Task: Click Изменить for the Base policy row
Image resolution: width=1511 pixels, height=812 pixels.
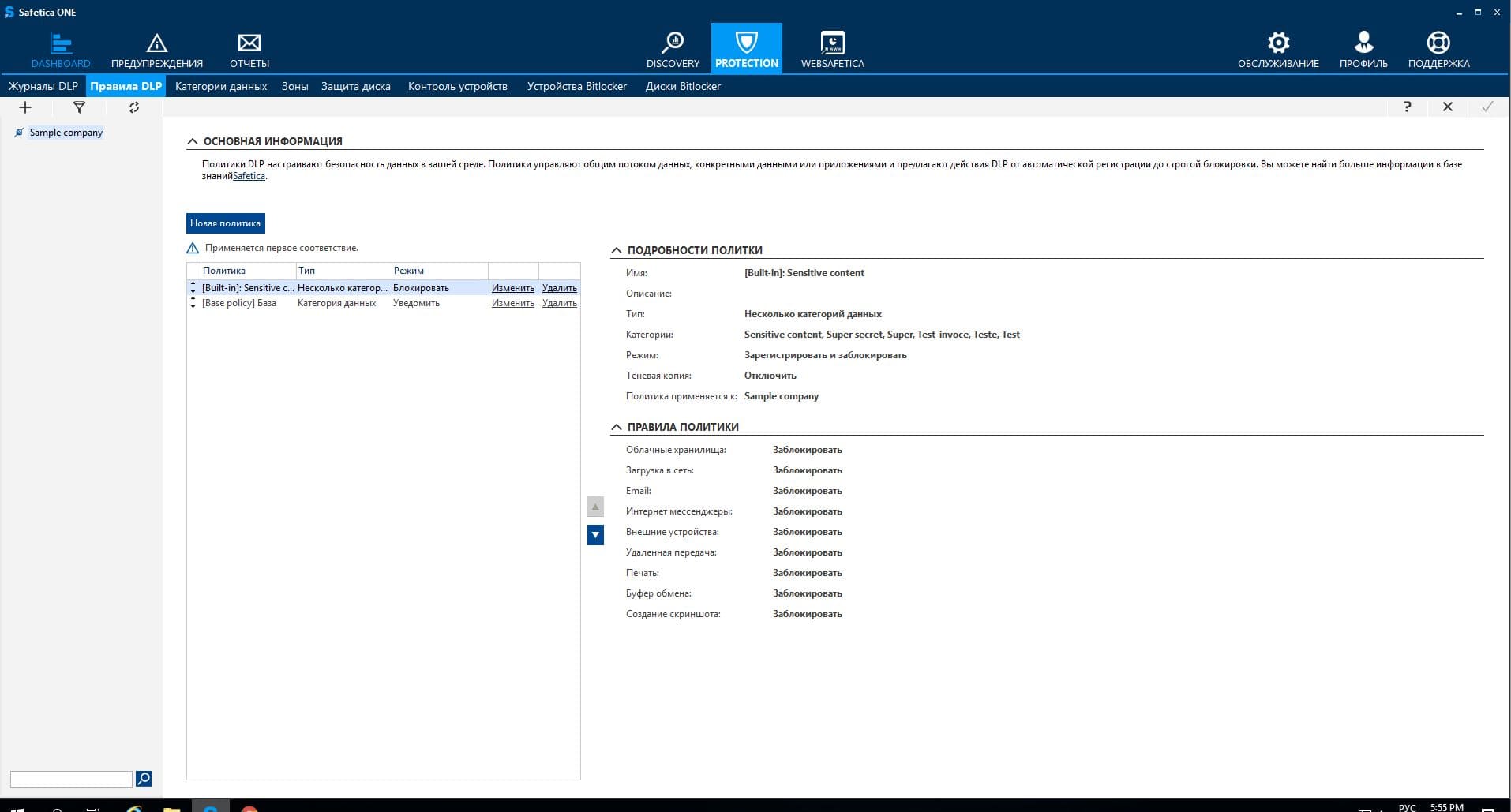Action: [x=512, y=303]
